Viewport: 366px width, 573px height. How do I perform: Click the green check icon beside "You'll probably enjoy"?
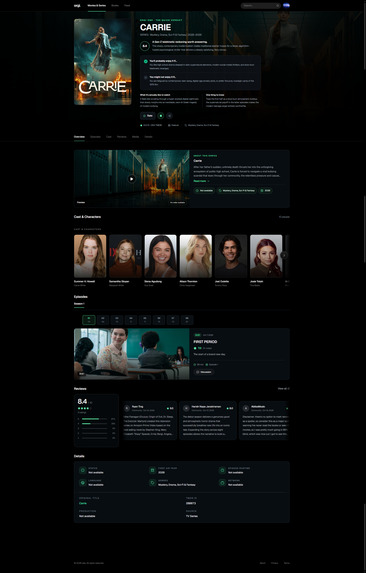pyautogui.click(x=146, y=61)
